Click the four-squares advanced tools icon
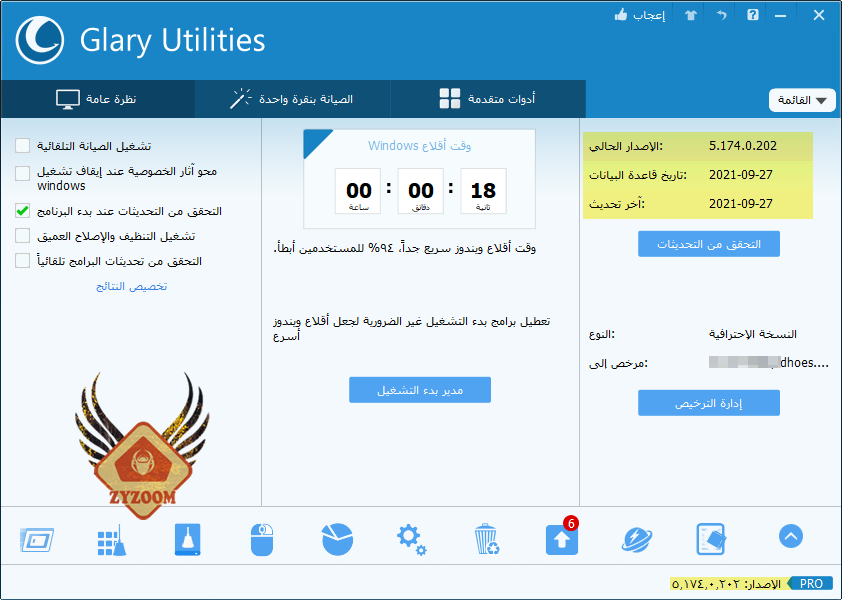The image size is (842, 600). point(449,99)
